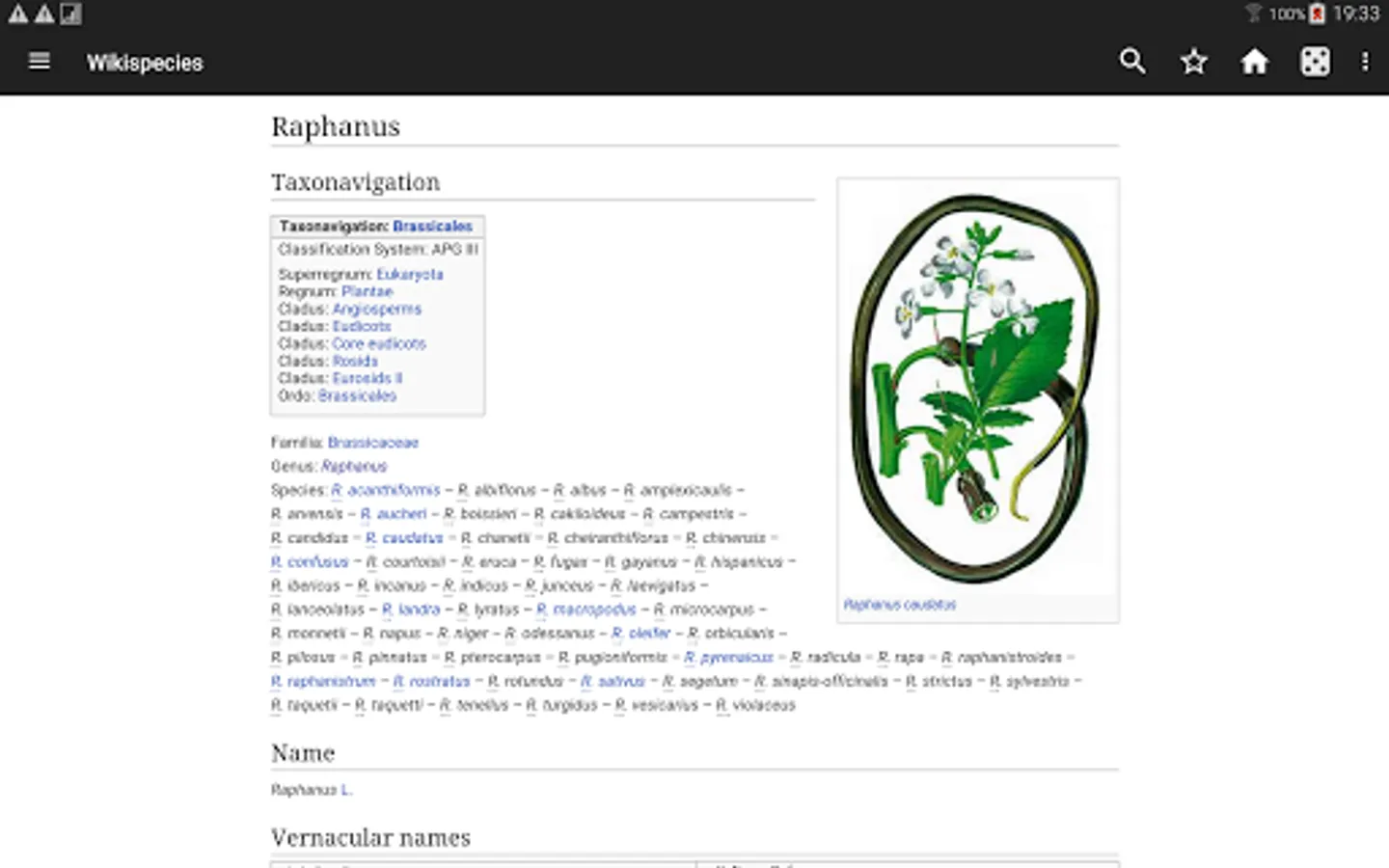
Task: Open the Raphanus caudatus image caption link
Action: (x=900, y=605)
